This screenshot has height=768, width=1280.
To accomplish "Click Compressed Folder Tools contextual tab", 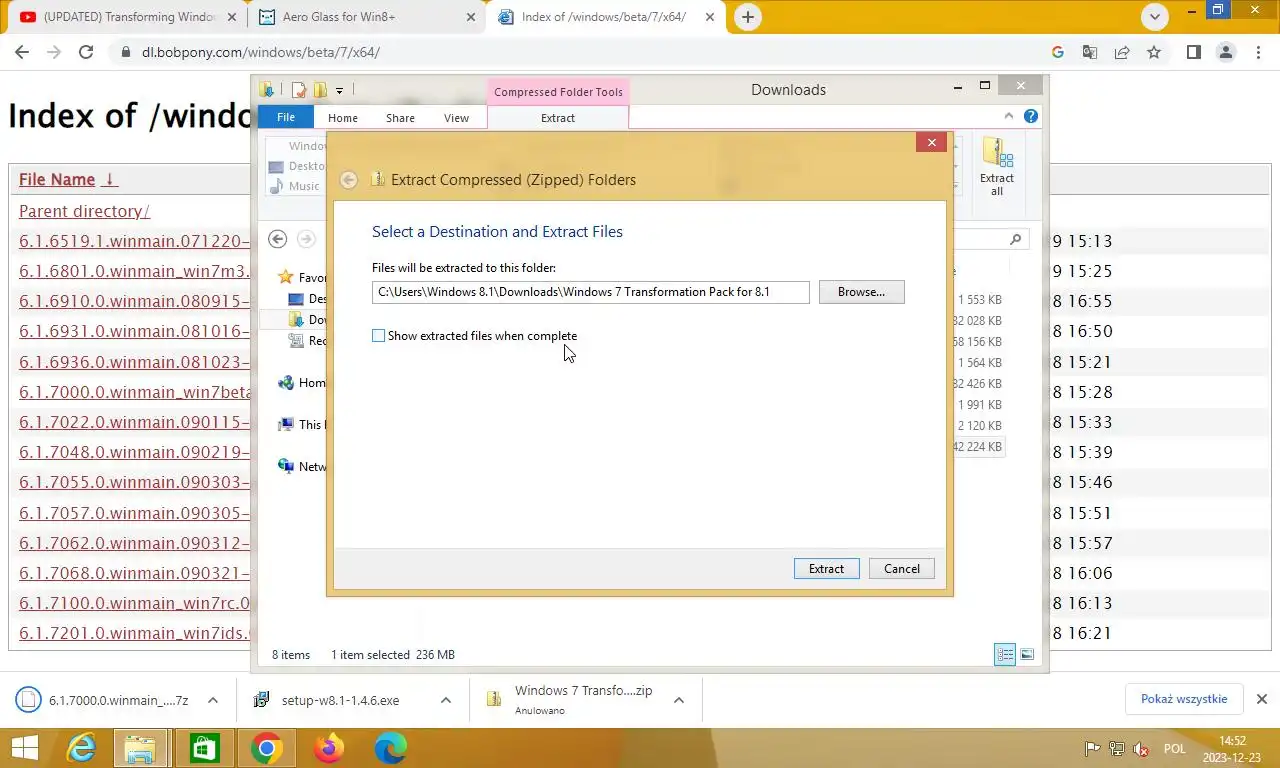I will click(x=558, y=92).
